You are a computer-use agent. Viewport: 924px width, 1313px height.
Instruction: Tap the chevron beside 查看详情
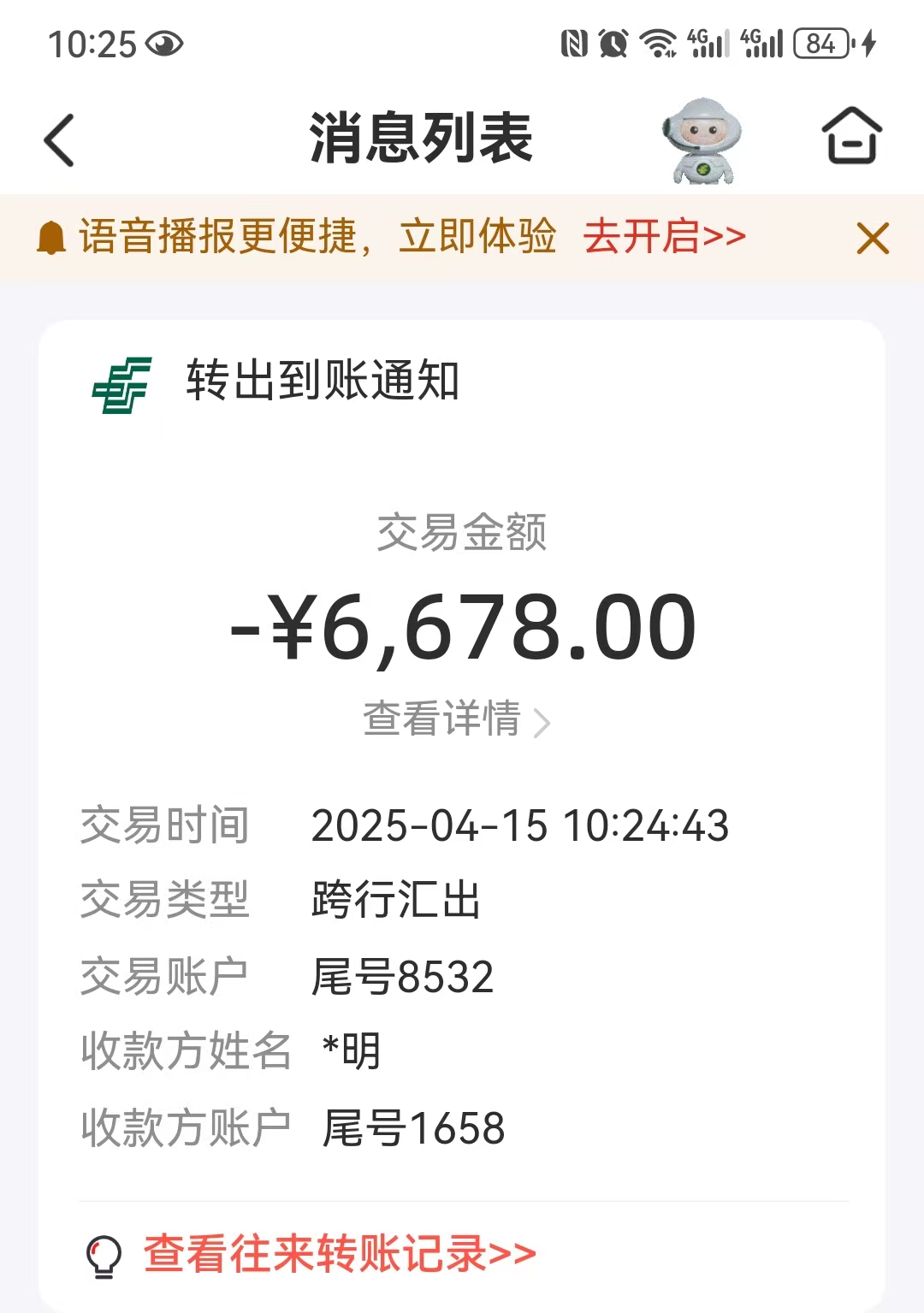pos(542,723)
